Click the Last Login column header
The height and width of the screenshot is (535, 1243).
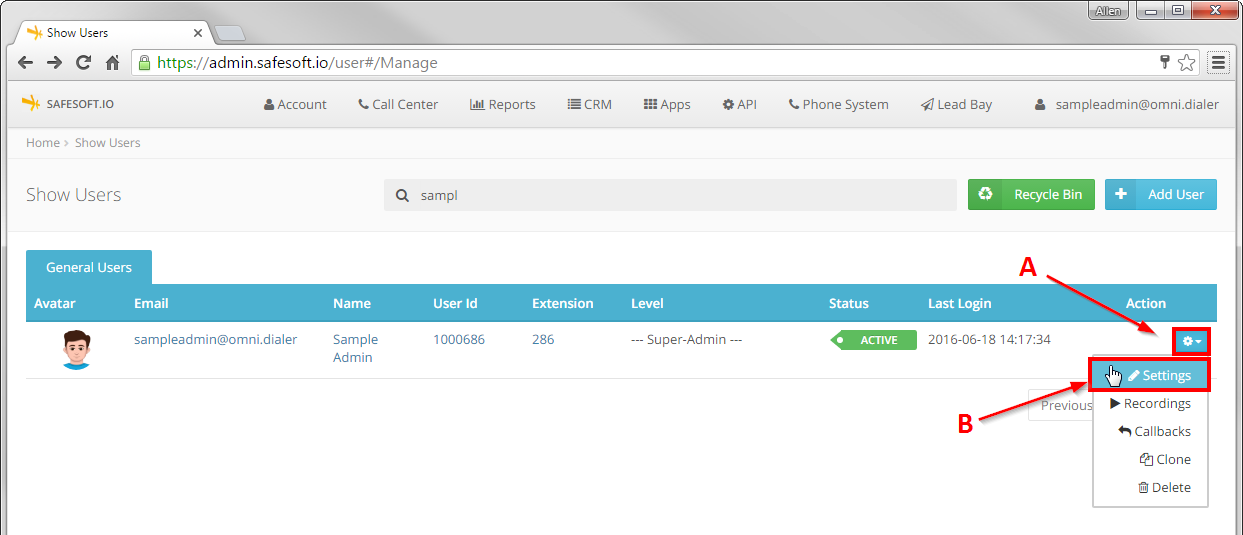coord(960,303)
